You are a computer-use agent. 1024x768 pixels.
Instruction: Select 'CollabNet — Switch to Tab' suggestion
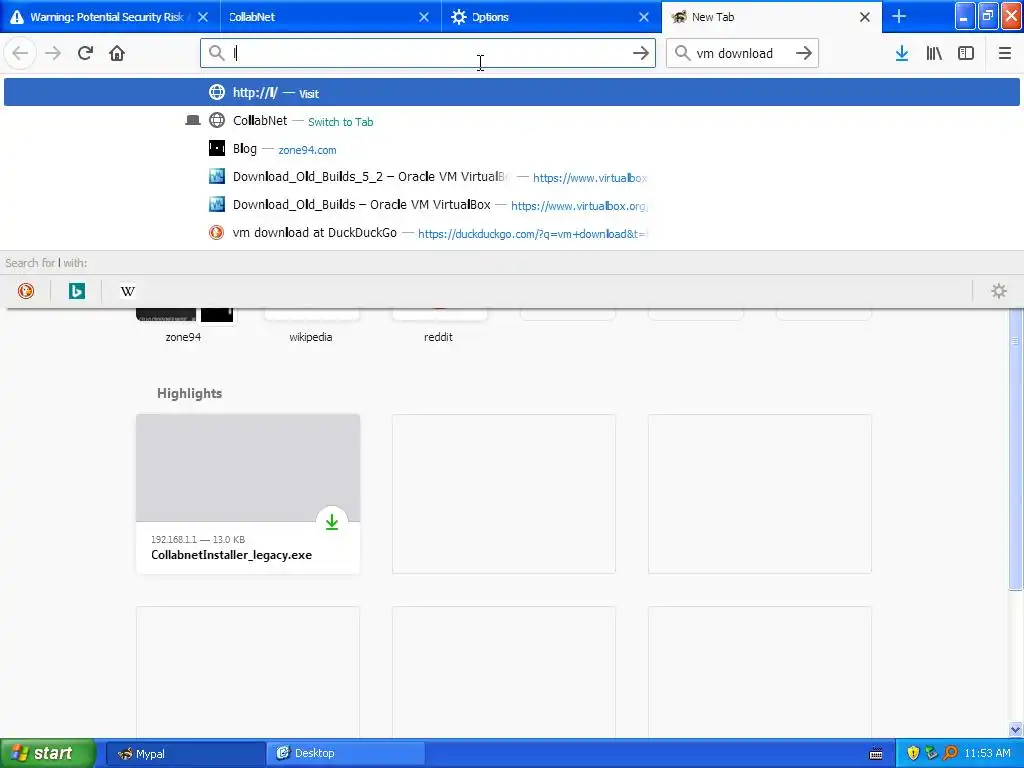(512, 121)
